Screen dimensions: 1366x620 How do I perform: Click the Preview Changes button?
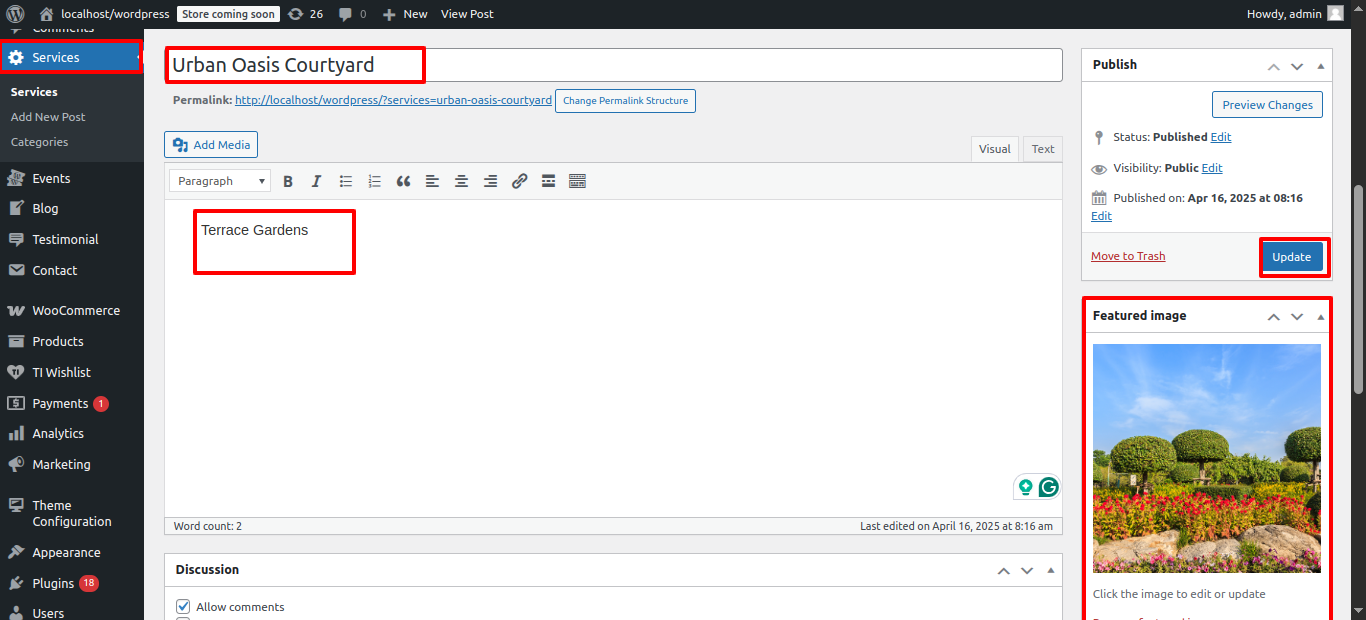coord(1267,105)
